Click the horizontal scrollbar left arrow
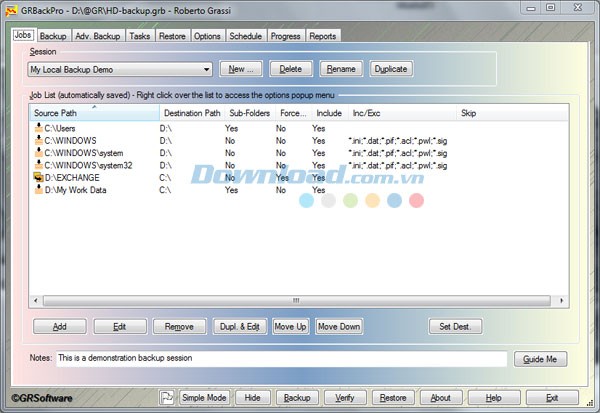This screenshot has width=600, height=413. [36, 300]
